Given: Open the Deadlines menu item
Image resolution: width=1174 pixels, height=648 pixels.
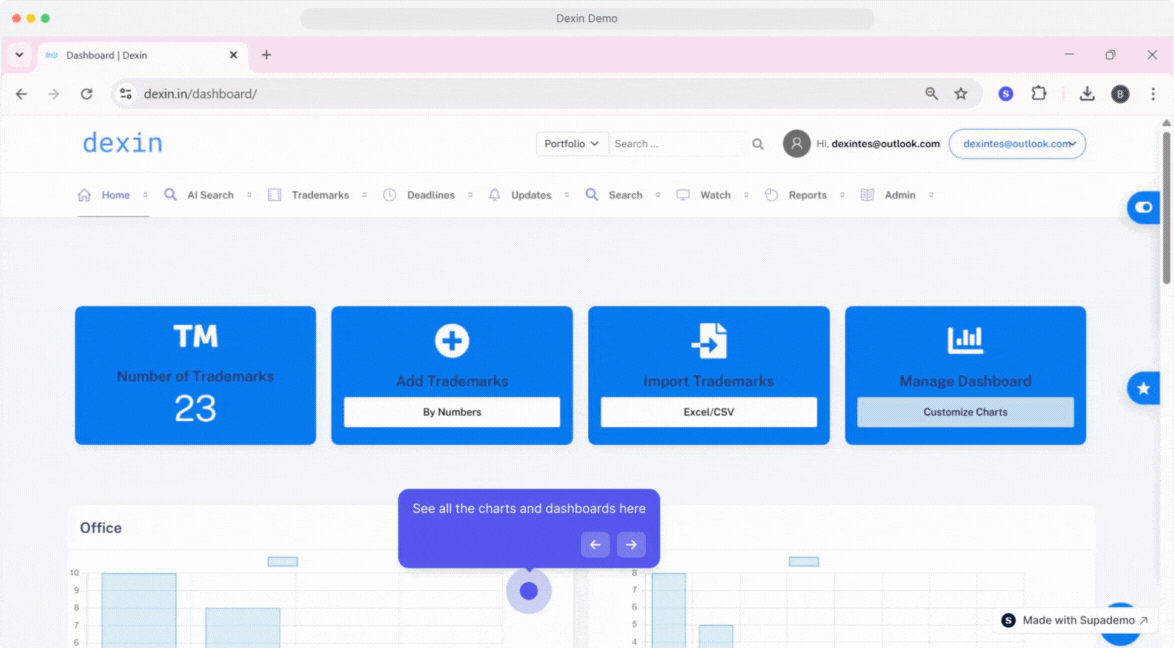Looking at the screenshot, I should pyautogui.click(x=430, y=195).
